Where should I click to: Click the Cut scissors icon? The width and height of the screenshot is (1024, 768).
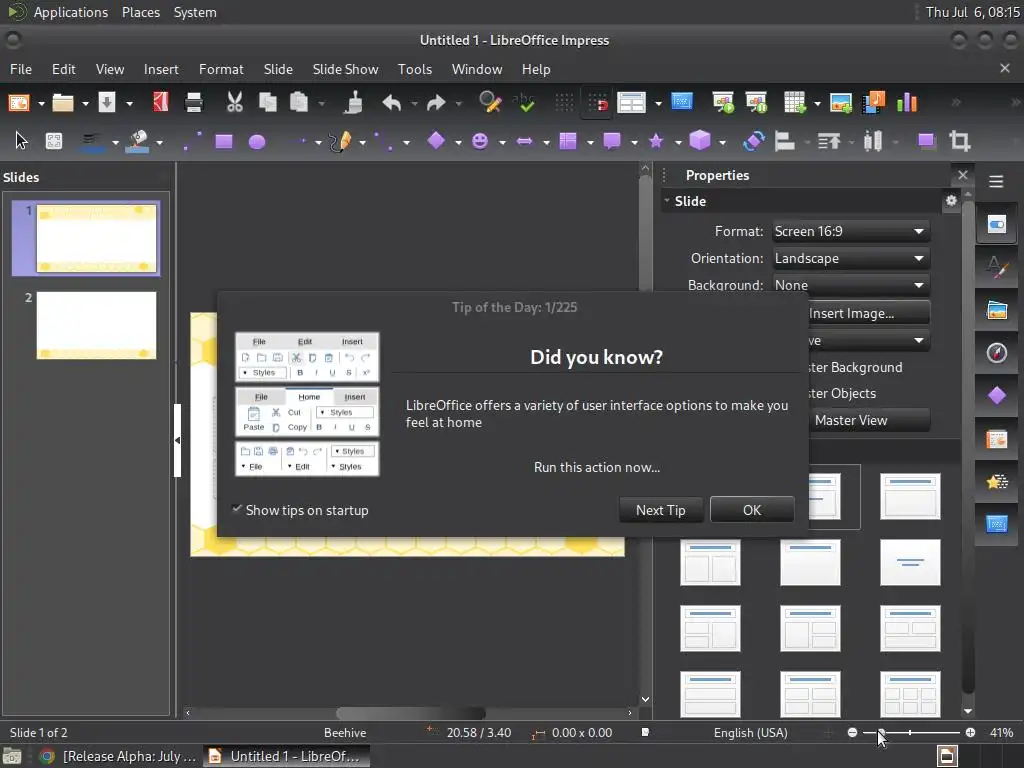tap(234, 103)
